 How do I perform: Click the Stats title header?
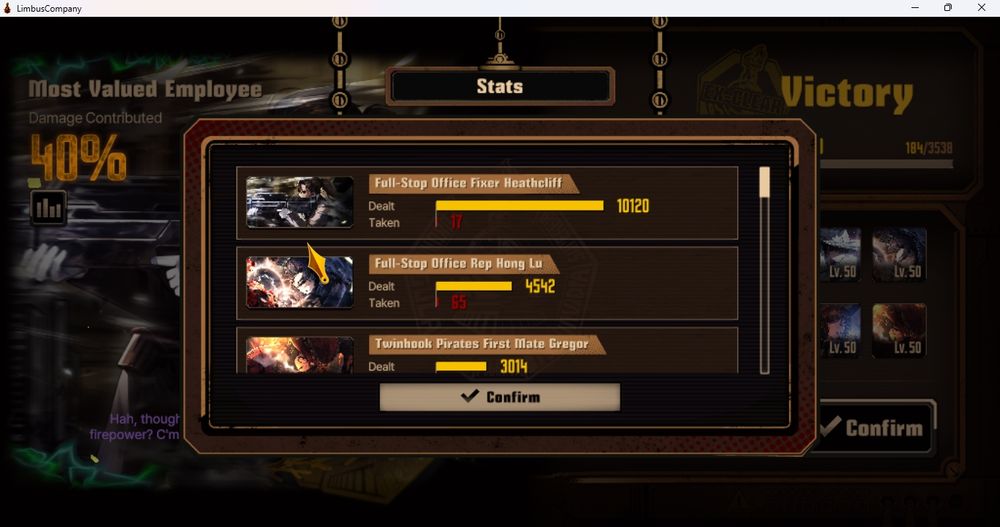click(x=500, y=86)
